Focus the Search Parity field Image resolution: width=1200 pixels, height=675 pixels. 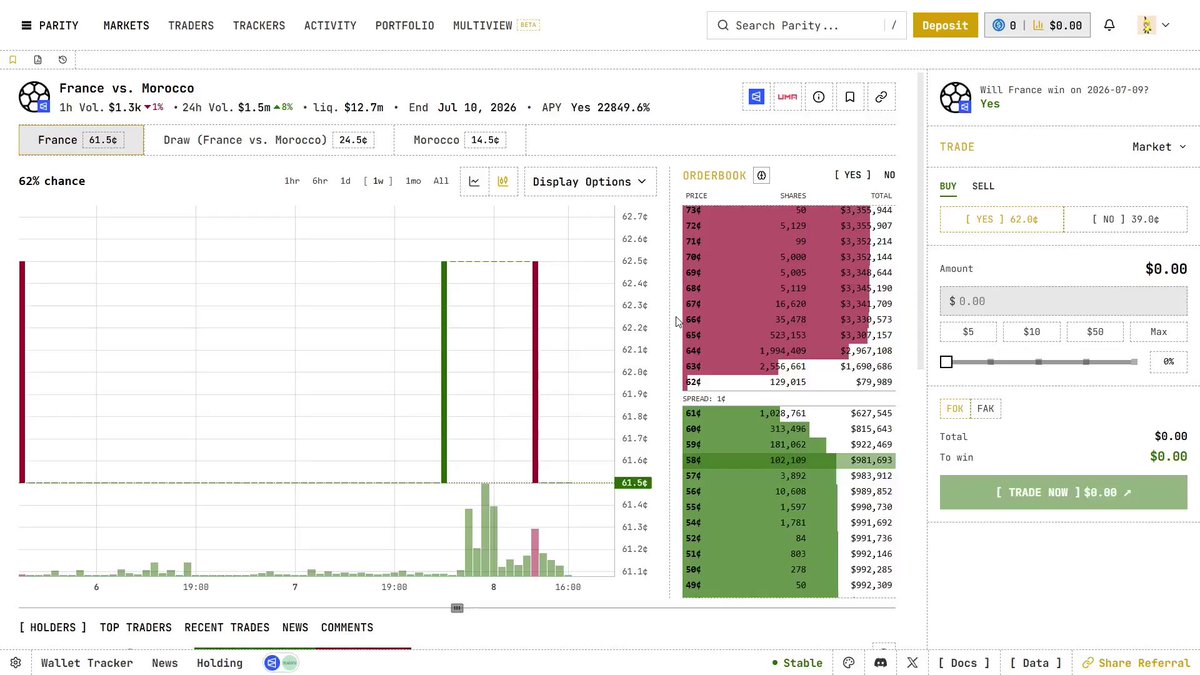point(806,25)
